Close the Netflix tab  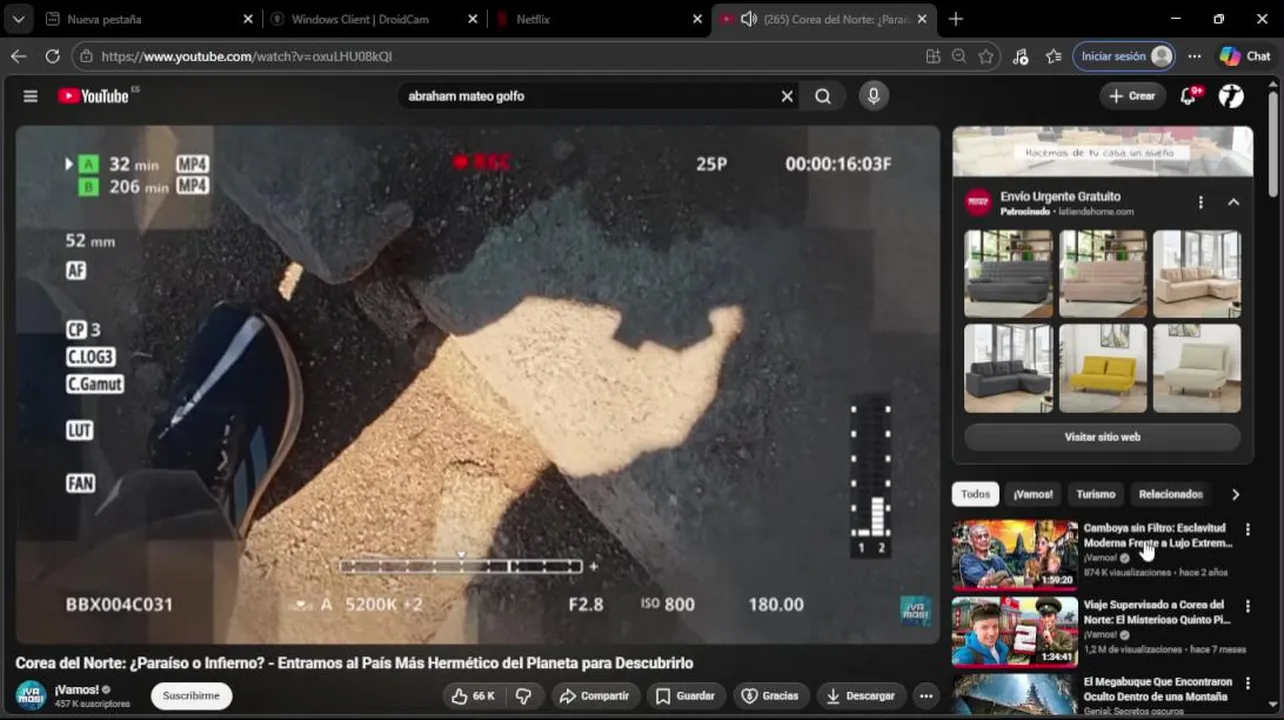pos(698,19)
